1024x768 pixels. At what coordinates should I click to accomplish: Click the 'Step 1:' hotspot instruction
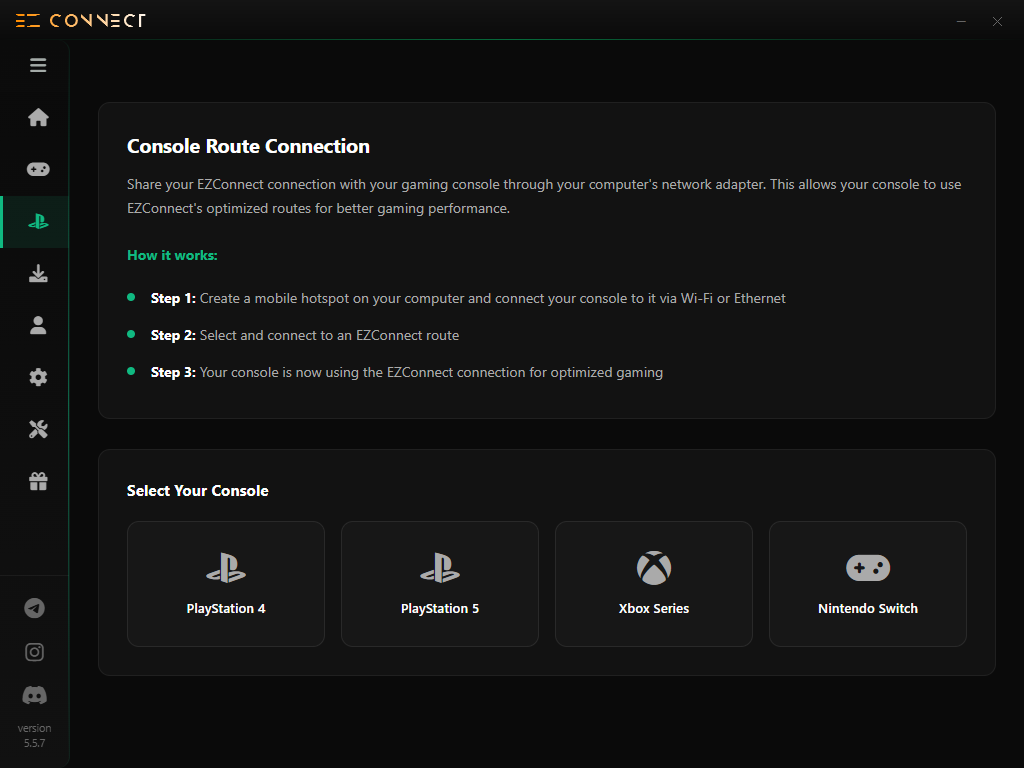click(468, 298)
